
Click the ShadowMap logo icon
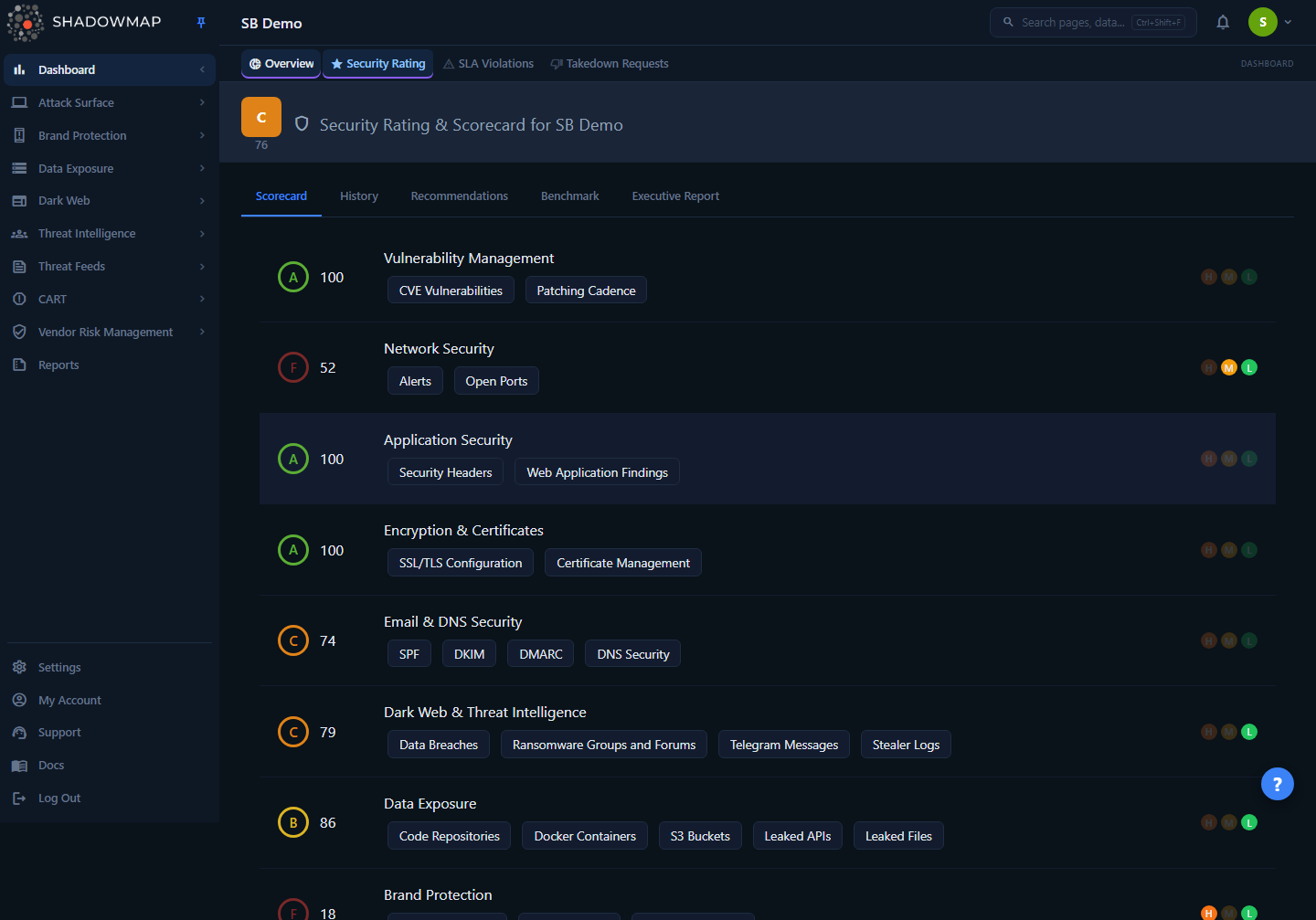(26, 23)
